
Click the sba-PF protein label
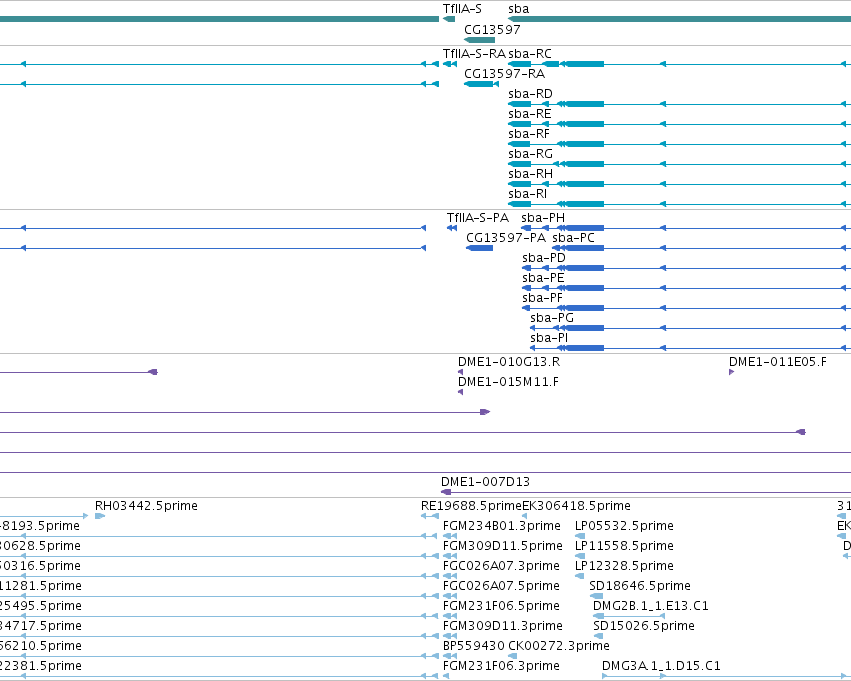click(x=542, y=298)
